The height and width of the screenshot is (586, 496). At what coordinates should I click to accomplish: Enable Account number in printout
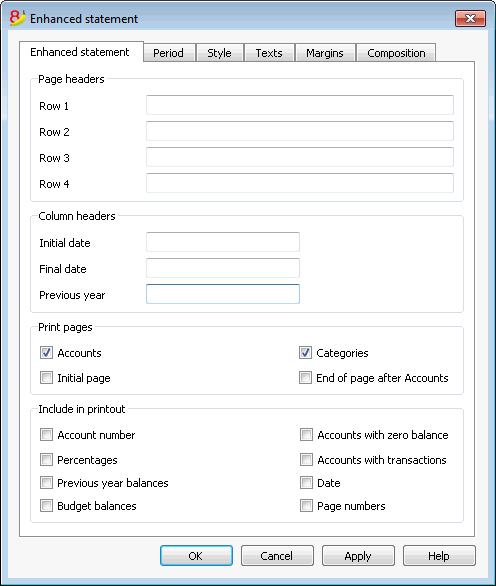(x=46, y=435)
